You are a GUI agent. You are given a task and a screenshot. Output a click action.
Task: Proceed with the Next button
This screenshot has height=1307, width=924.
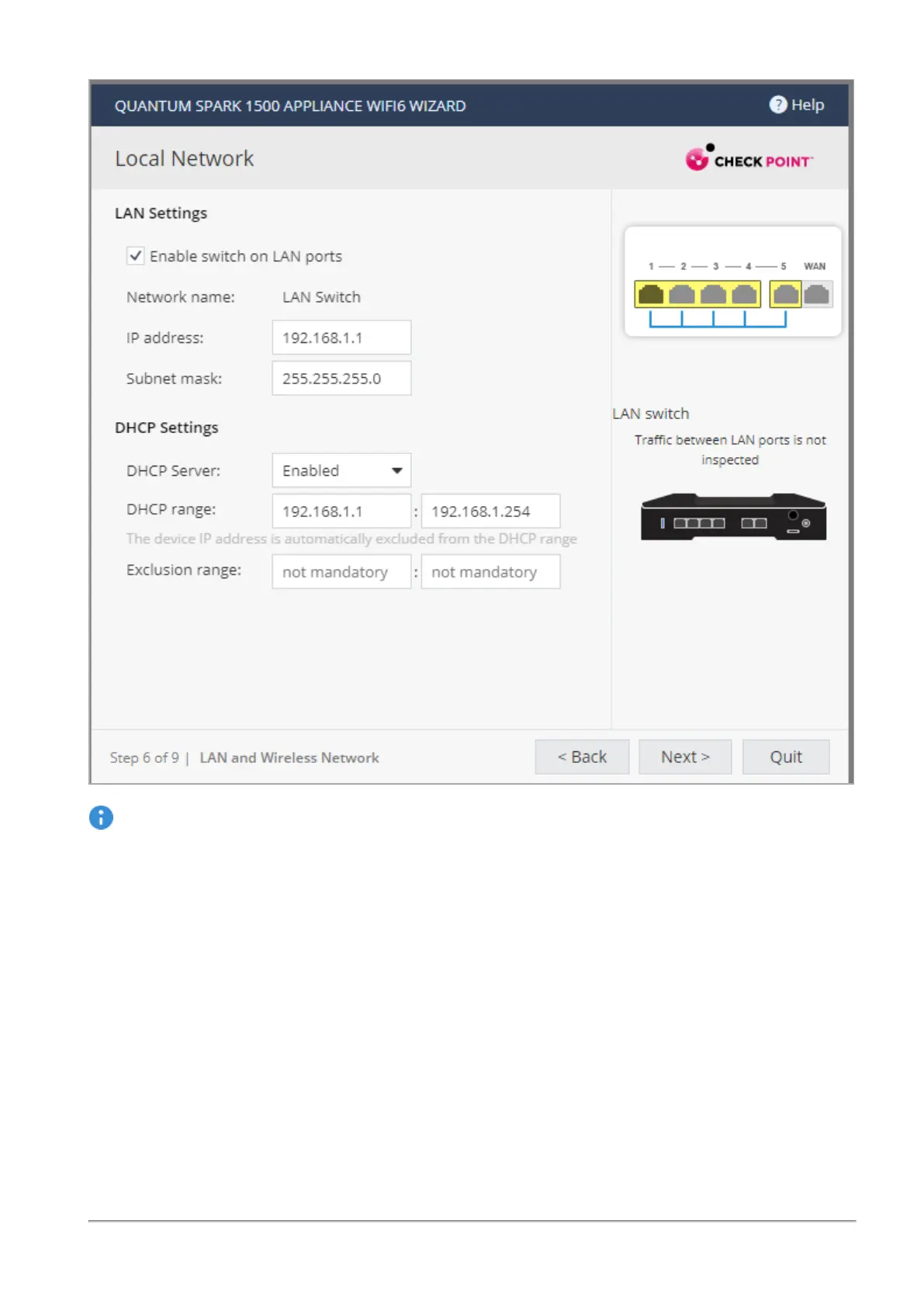point(685,757)
